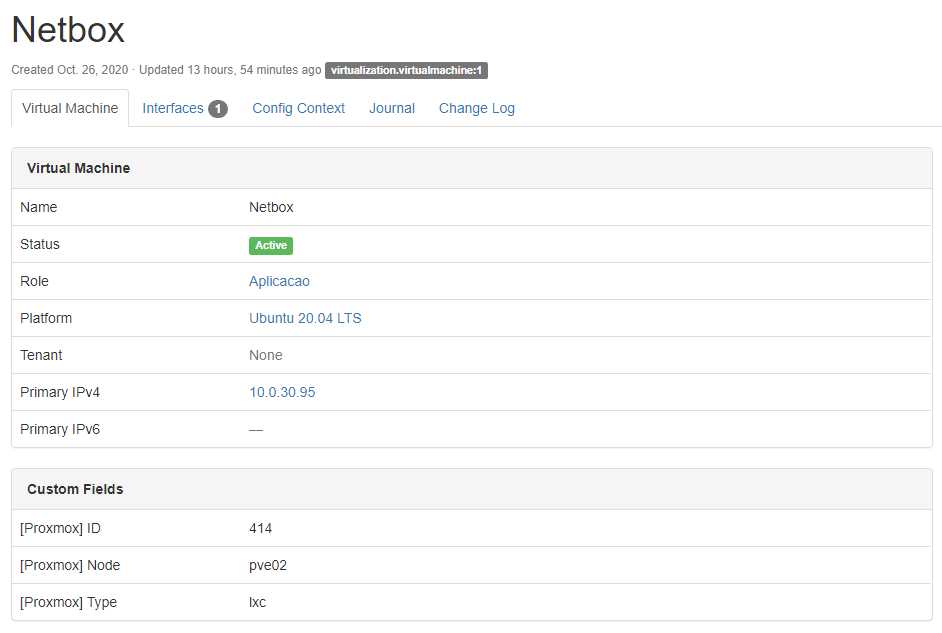Open the Journal tab
Image resolution: width=942 pixels, height=633 pixels.
392,108
